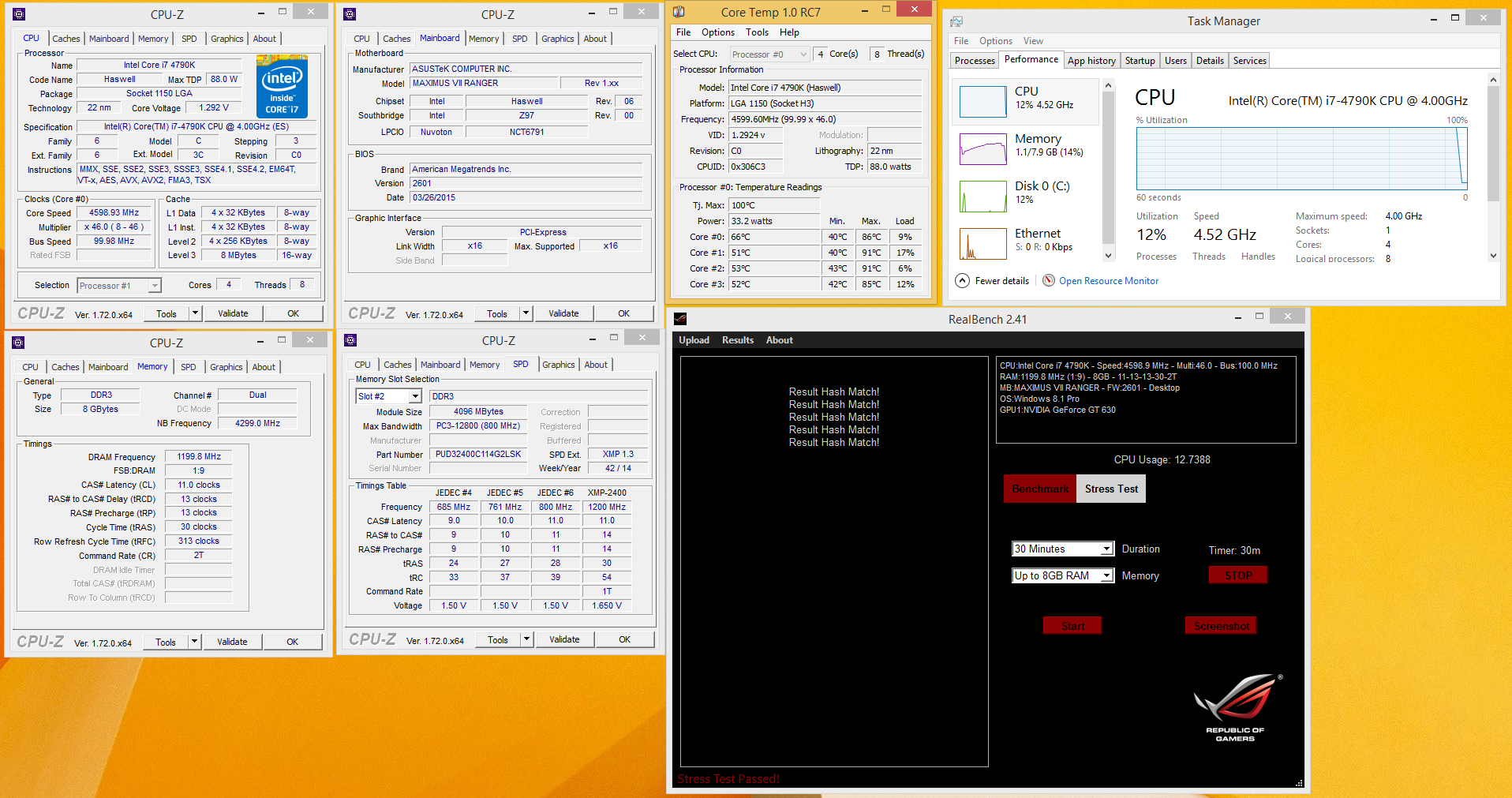Click the Start button in RealBench
The image size is (1512, 798).
(1072, 626)
